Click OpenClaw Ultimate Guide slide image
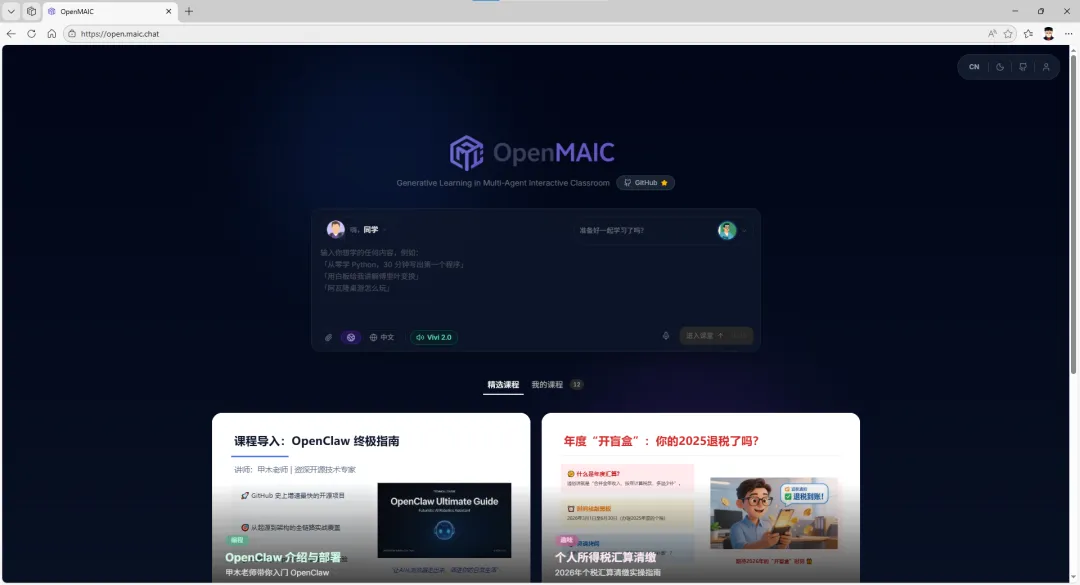1080x585 pixels. 444,520
